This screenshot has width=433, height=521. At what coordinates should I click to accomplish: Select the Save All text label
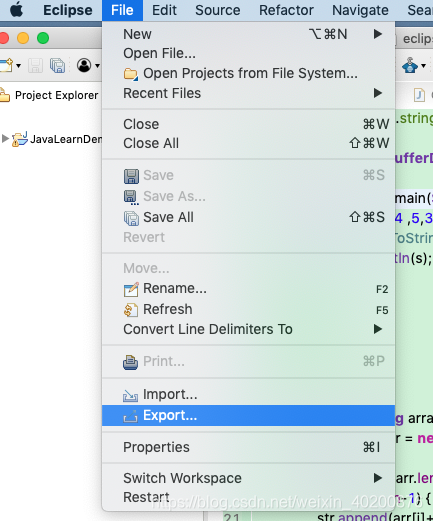168,218
